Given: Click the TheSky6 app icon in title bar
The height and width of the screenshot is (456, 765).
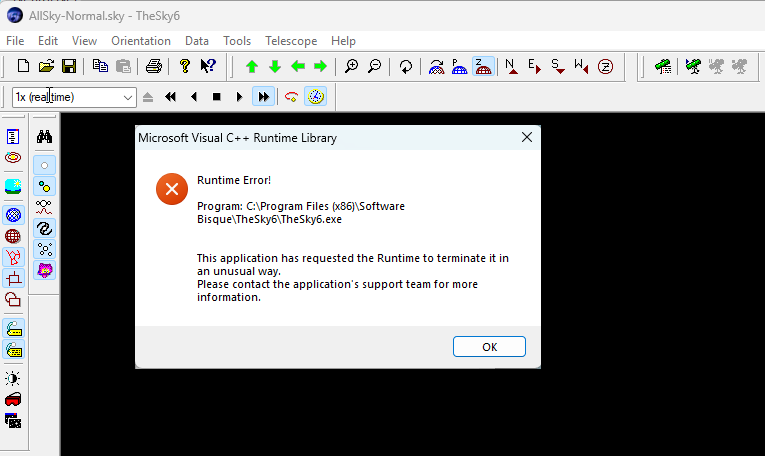Looking at the screenshot, I should point(15,15).
